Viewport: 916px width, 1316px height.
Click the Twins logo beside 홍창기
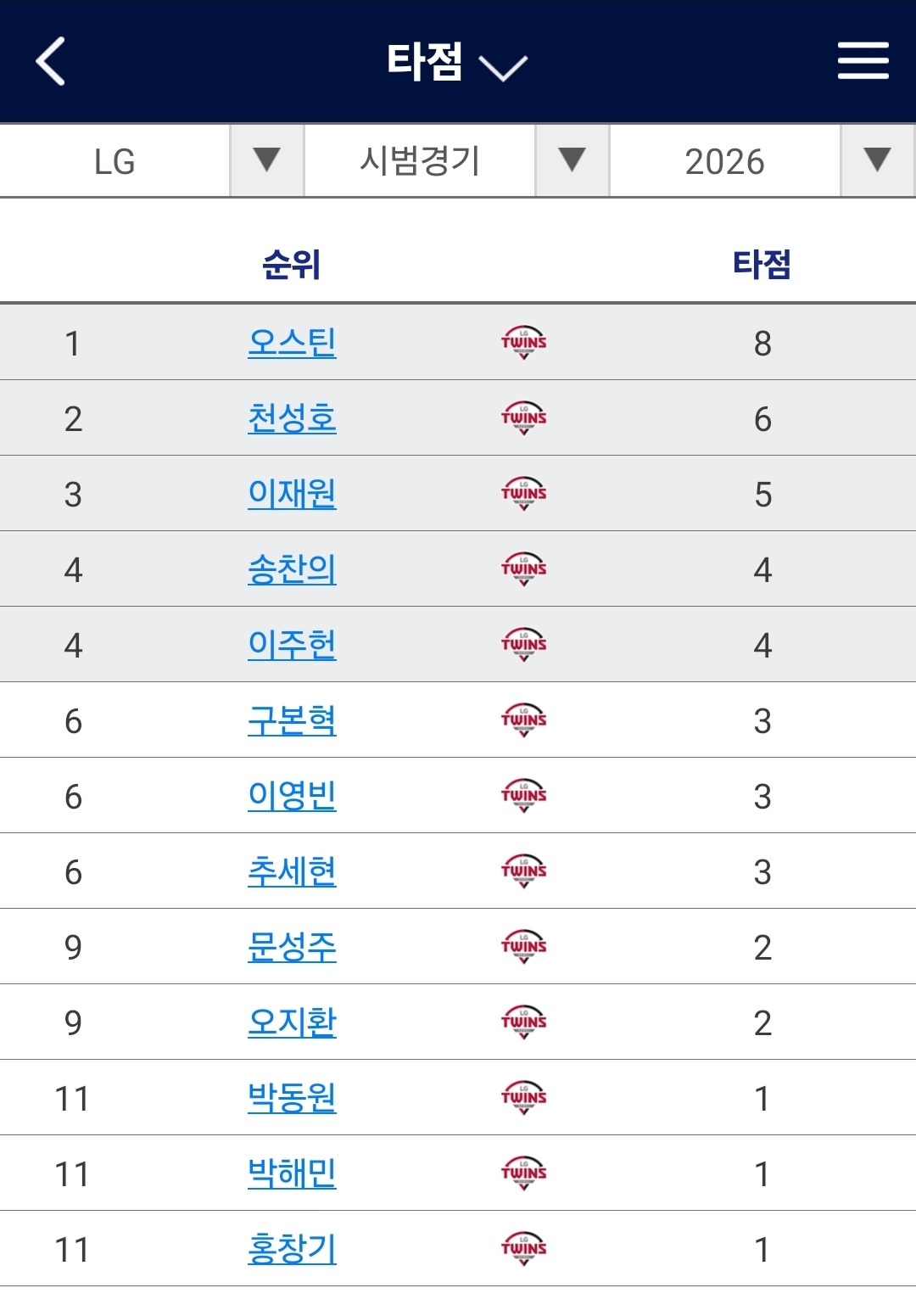coord(523,1249)
